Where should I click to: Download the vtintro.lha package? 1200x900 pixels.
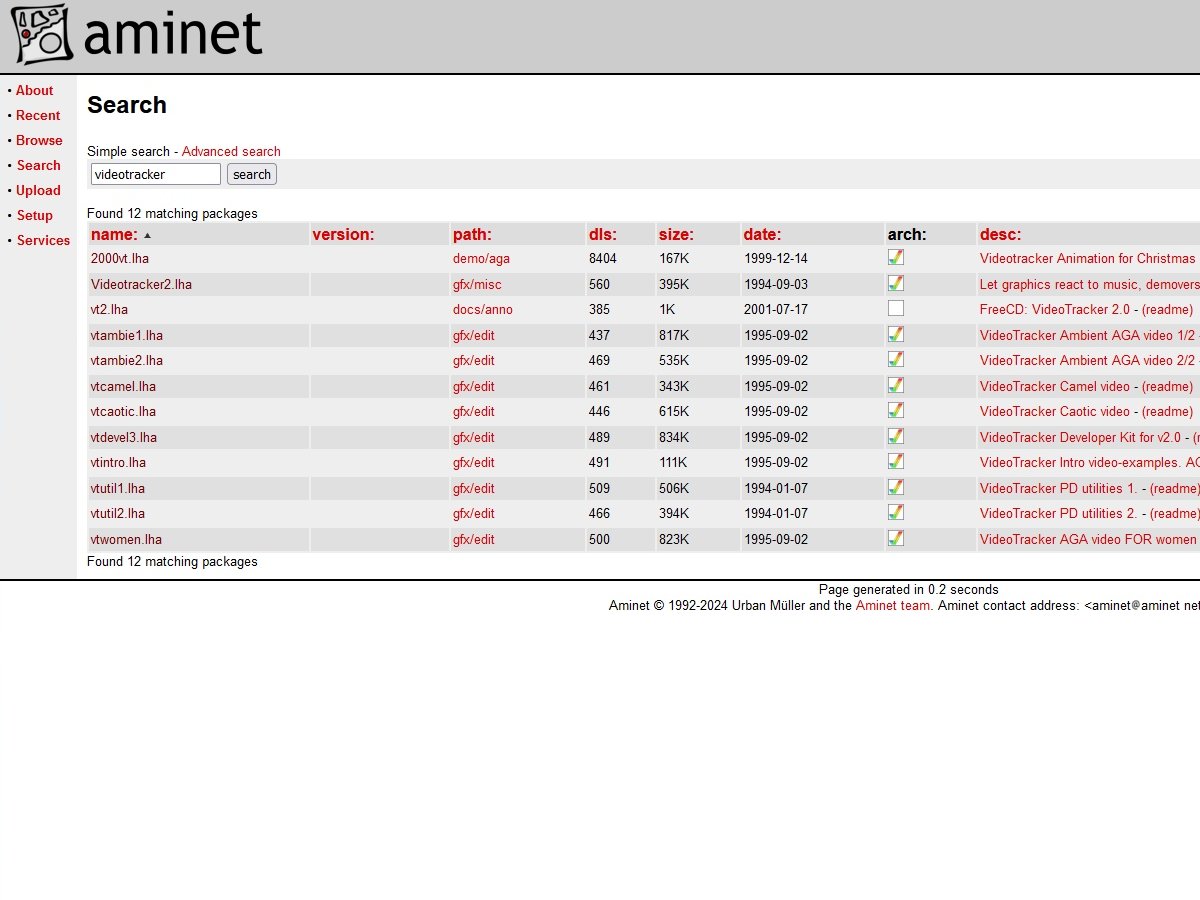pos(118,462)
